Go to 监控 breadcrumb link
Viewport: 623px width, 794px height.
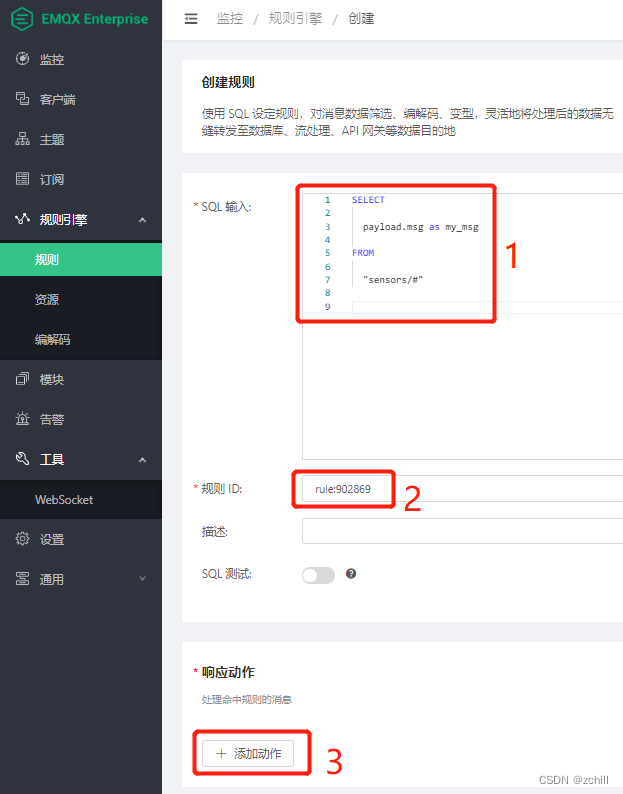pyautogui.click(x=229, y=19)
